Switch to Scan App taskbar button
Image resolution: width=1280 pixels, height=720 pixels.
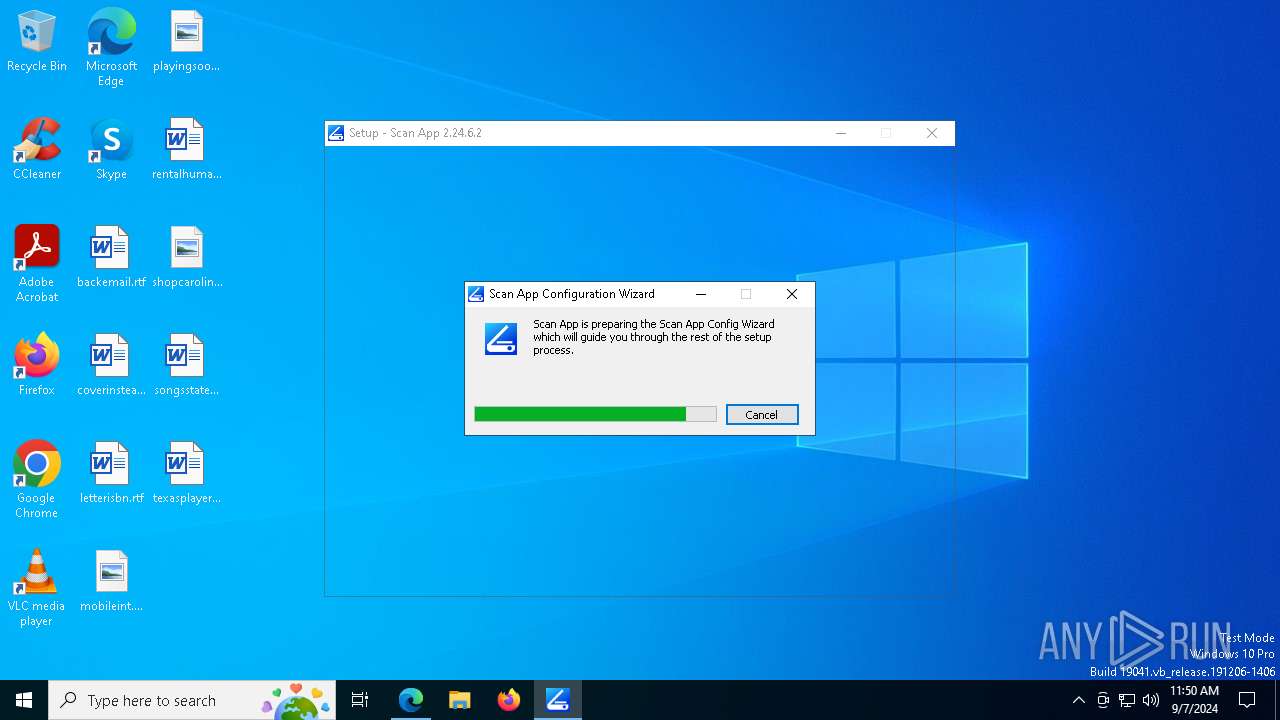point(558,700)
